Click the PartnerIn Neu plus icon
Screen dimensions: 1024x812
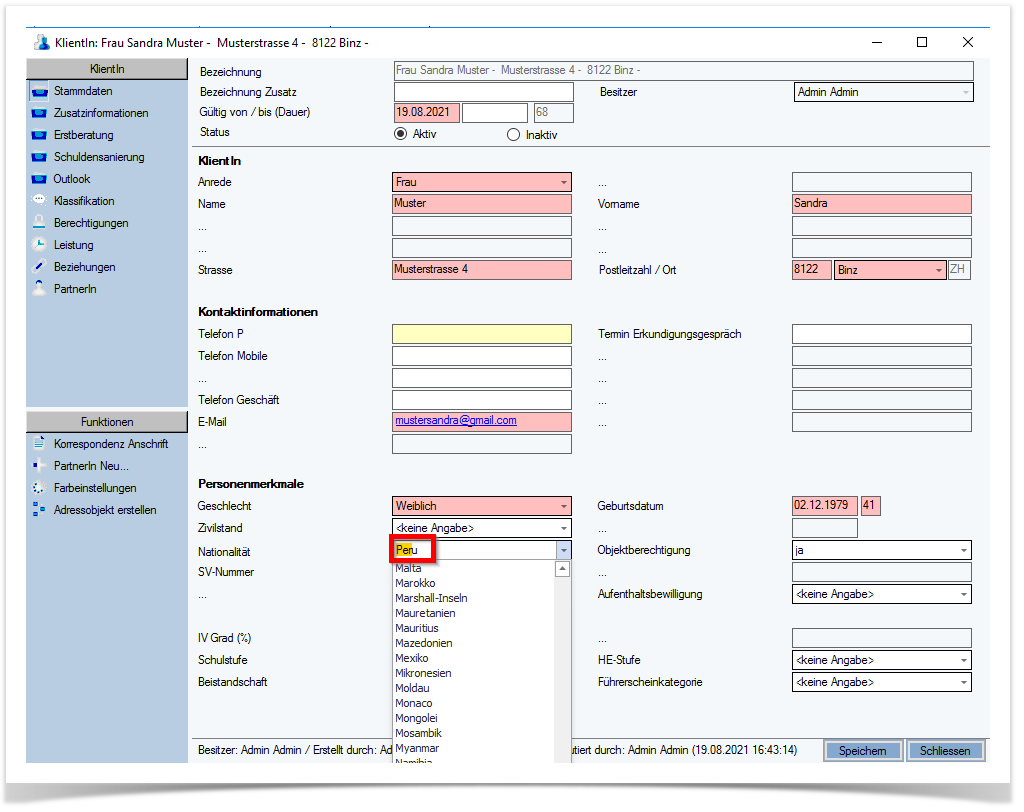click(x=39, y=466)
